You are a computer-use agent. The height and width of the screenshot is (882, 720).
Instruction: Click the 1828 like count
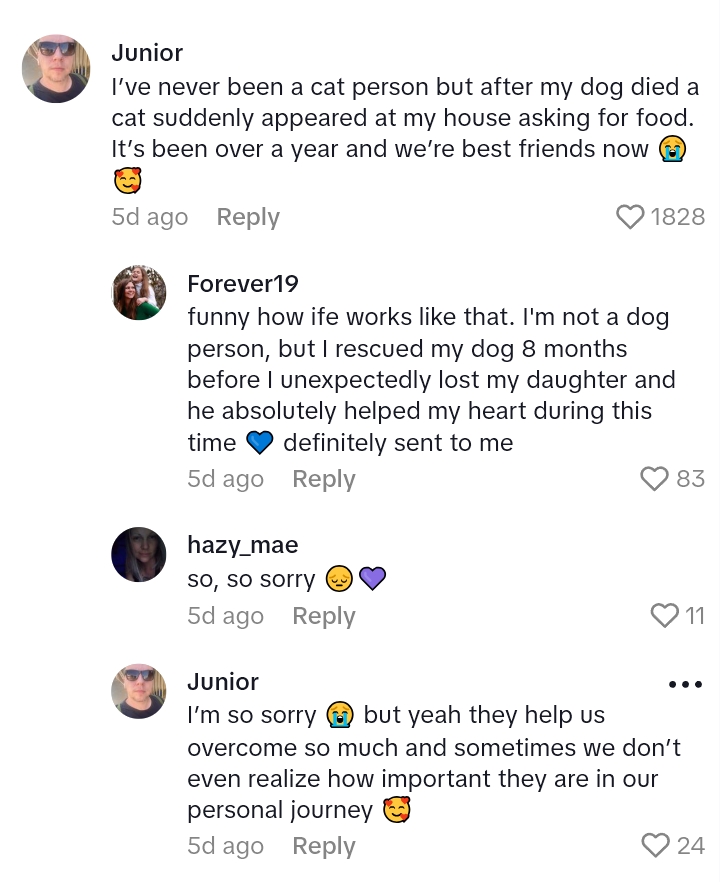coord(678,217)
